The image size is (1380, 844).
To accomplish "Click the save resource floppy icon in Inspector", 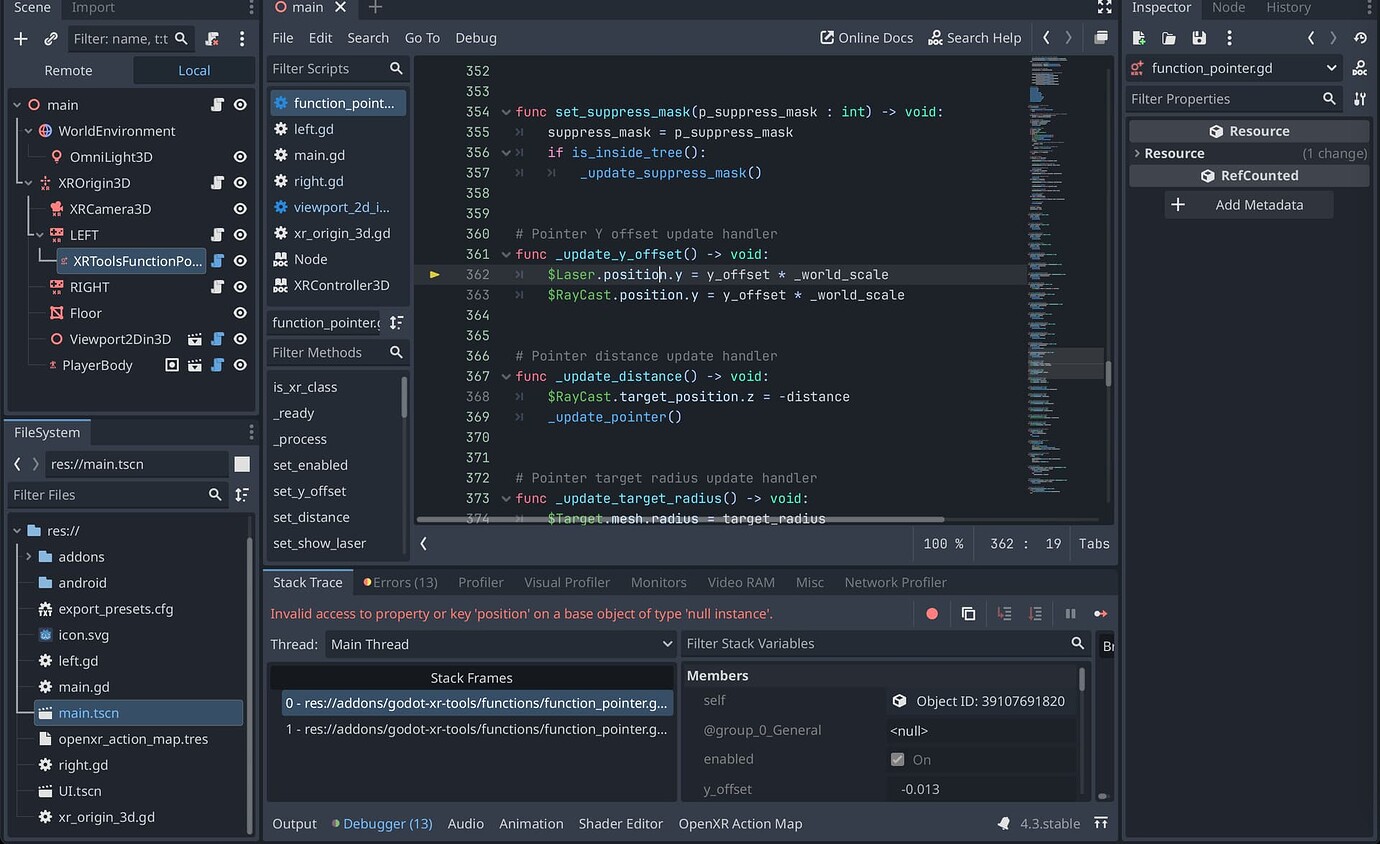I will click(x=1199, y=37).
